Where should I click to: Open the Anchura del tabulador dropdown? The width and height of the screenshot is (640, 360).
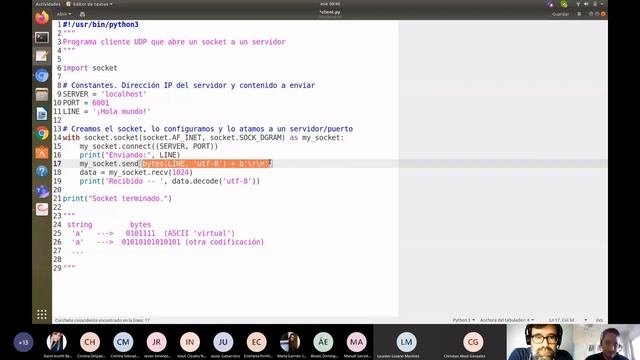[x=507, y=320]
